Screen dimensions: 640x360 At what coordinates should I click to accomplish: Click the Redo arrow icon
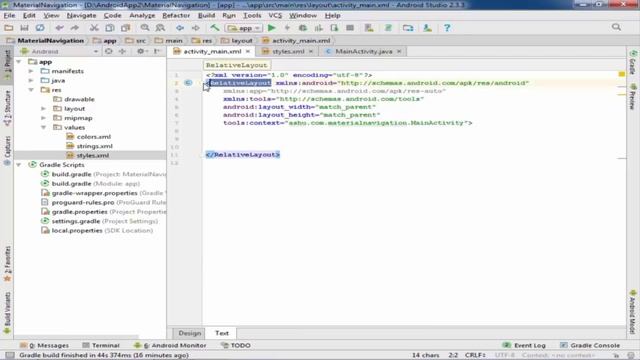(75, 28)
